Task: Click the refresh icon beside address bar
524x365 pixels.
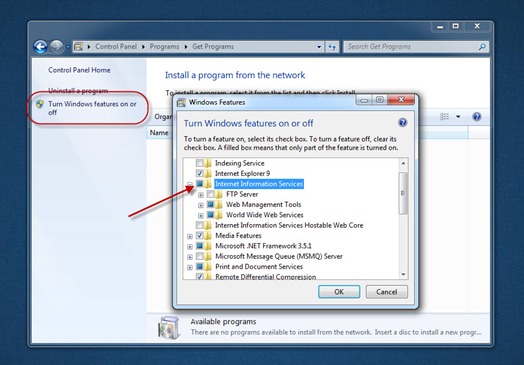Action: (x=332, y=47)
